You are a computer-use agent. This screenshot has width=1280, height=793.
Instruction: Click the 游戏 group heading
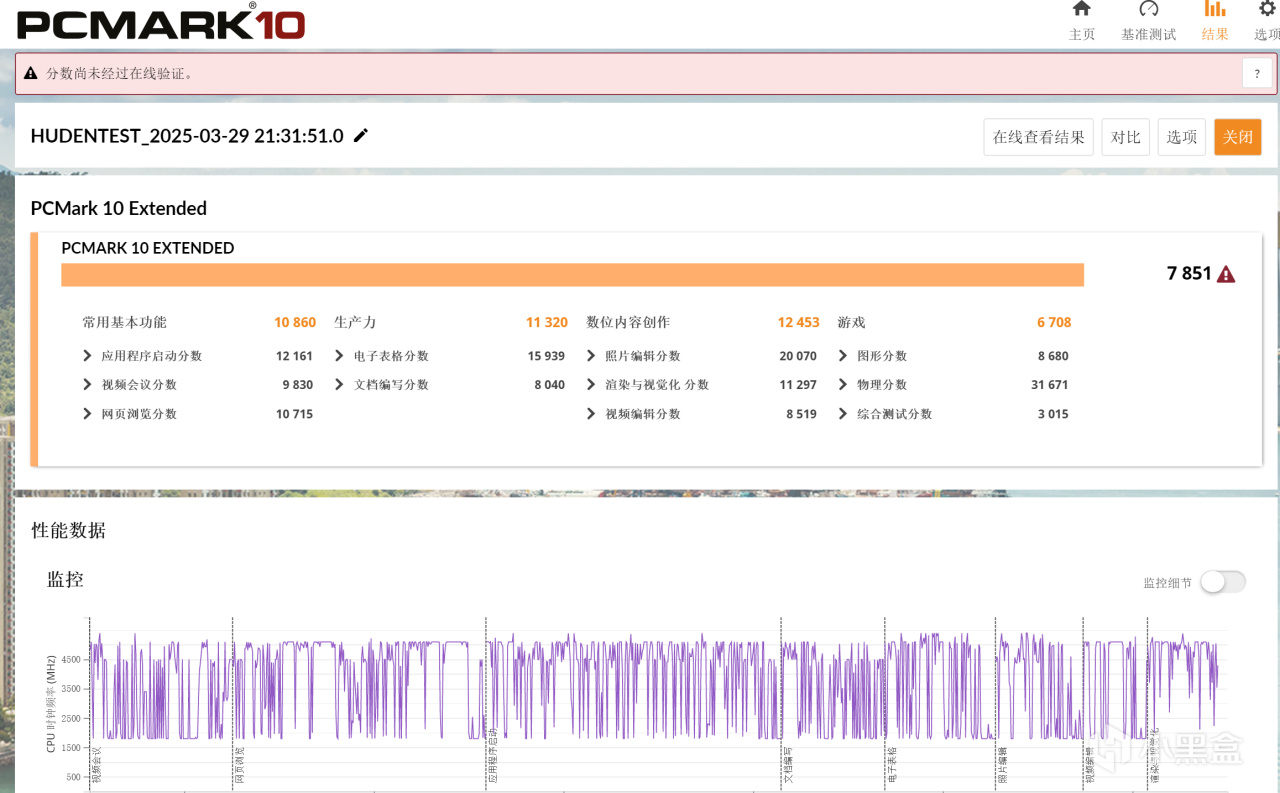point(851,322)
